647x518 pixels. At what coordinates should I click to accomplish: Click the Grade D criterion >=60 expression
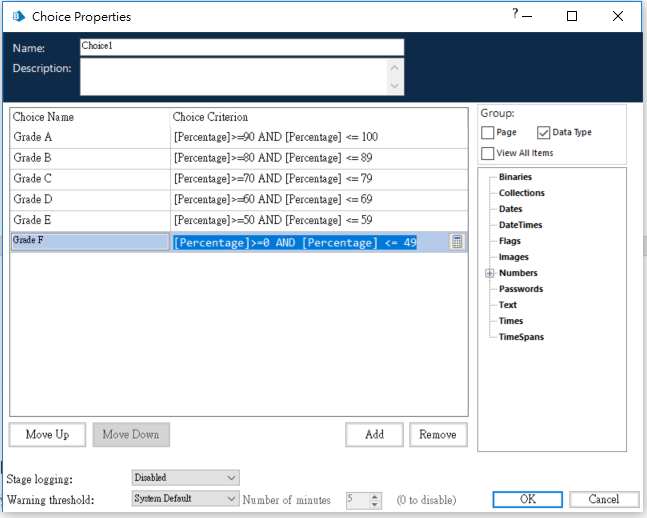point(319,200)
